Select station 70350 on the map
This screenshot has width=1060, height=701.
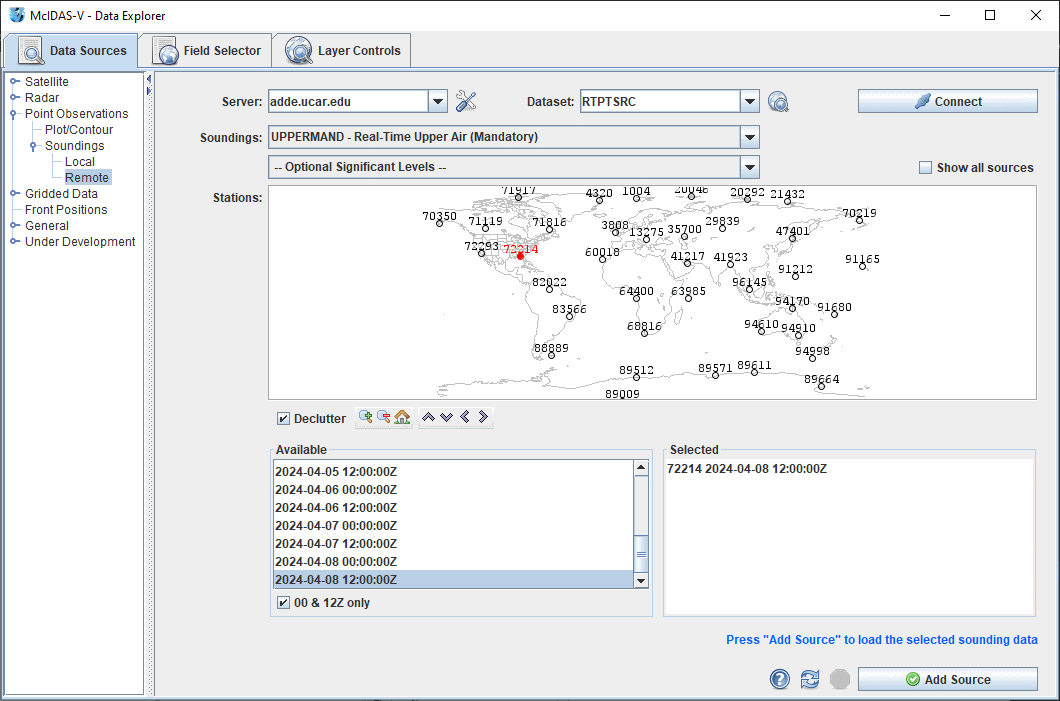439,223
